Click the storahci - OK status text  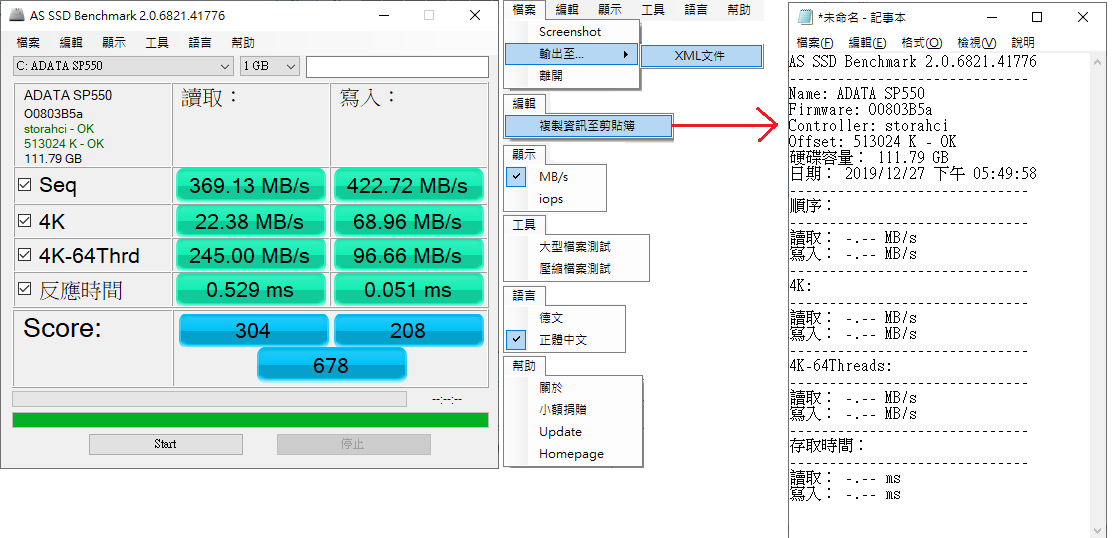coord(59,129)
